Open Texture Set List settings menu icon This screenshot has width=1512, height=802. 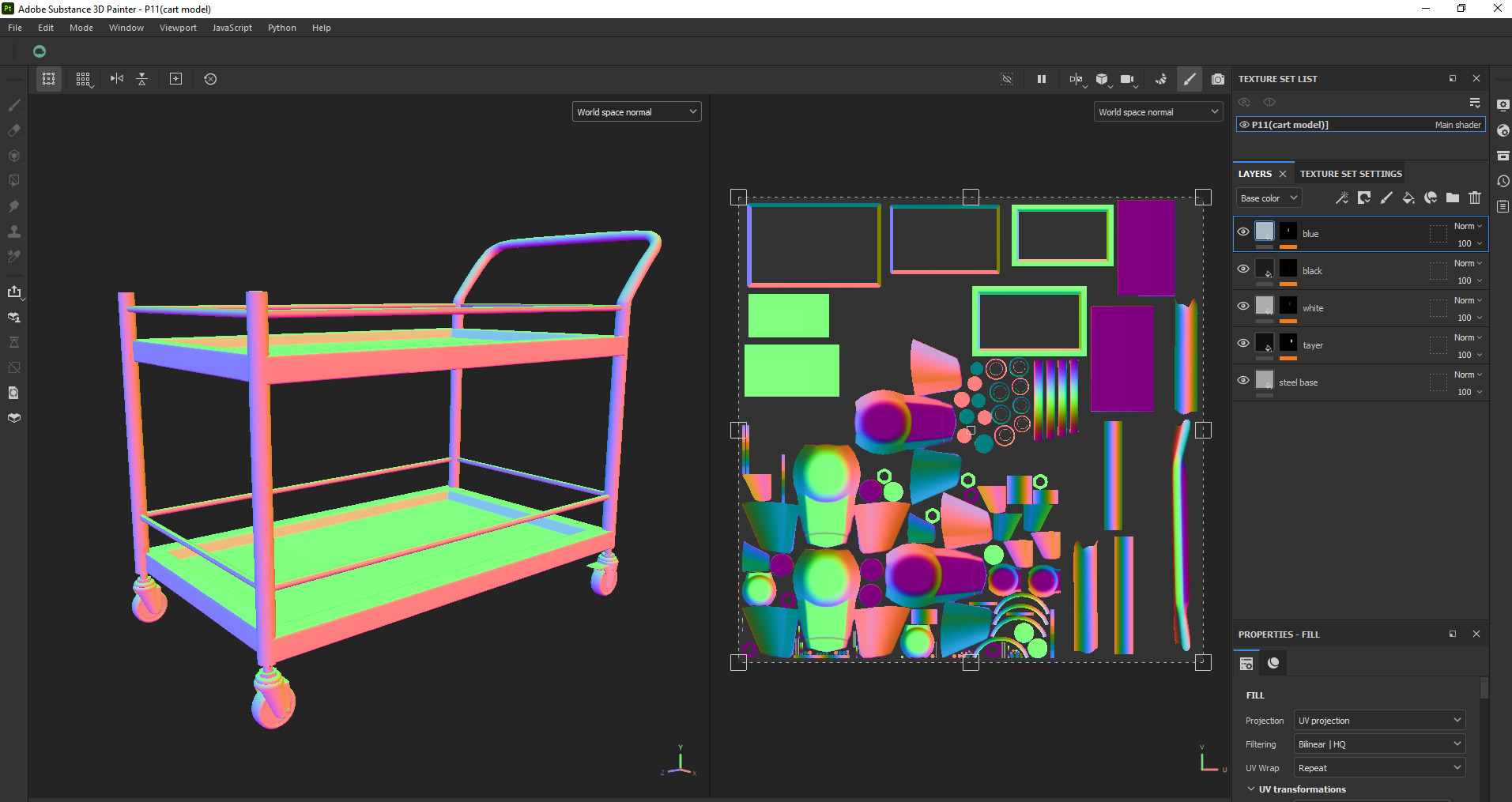(x=1475, y=103)
